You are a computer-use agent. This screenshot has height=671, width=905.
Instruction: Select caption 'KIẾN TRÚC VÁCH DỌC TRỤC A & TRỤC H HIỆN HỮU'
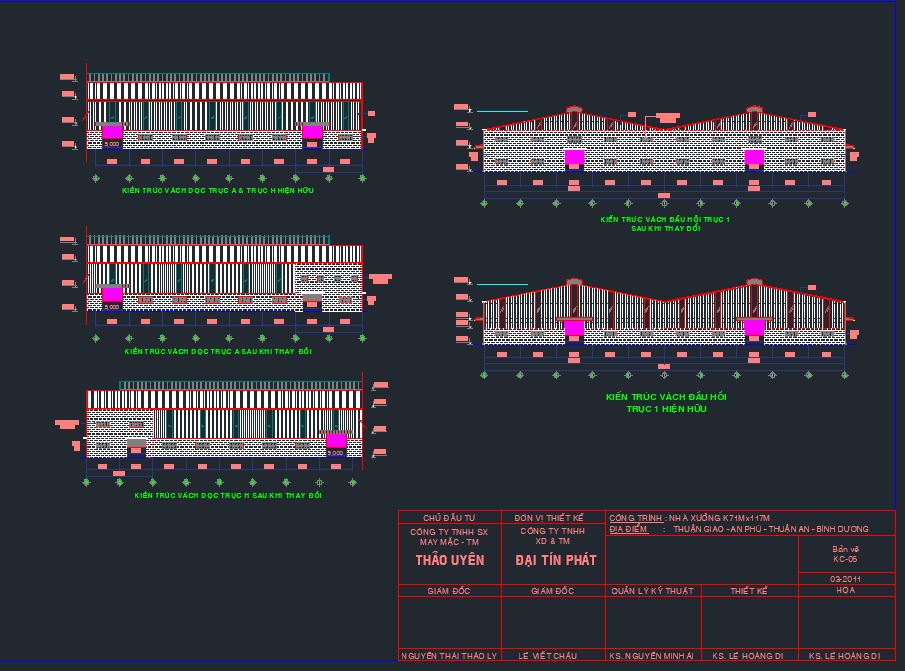[x=218, y=190]
